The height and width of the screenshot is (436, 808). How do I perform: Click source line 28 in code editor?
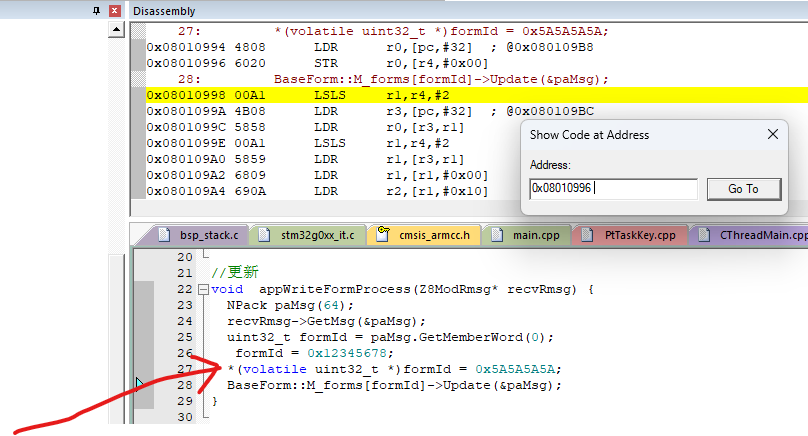(394, 385)
